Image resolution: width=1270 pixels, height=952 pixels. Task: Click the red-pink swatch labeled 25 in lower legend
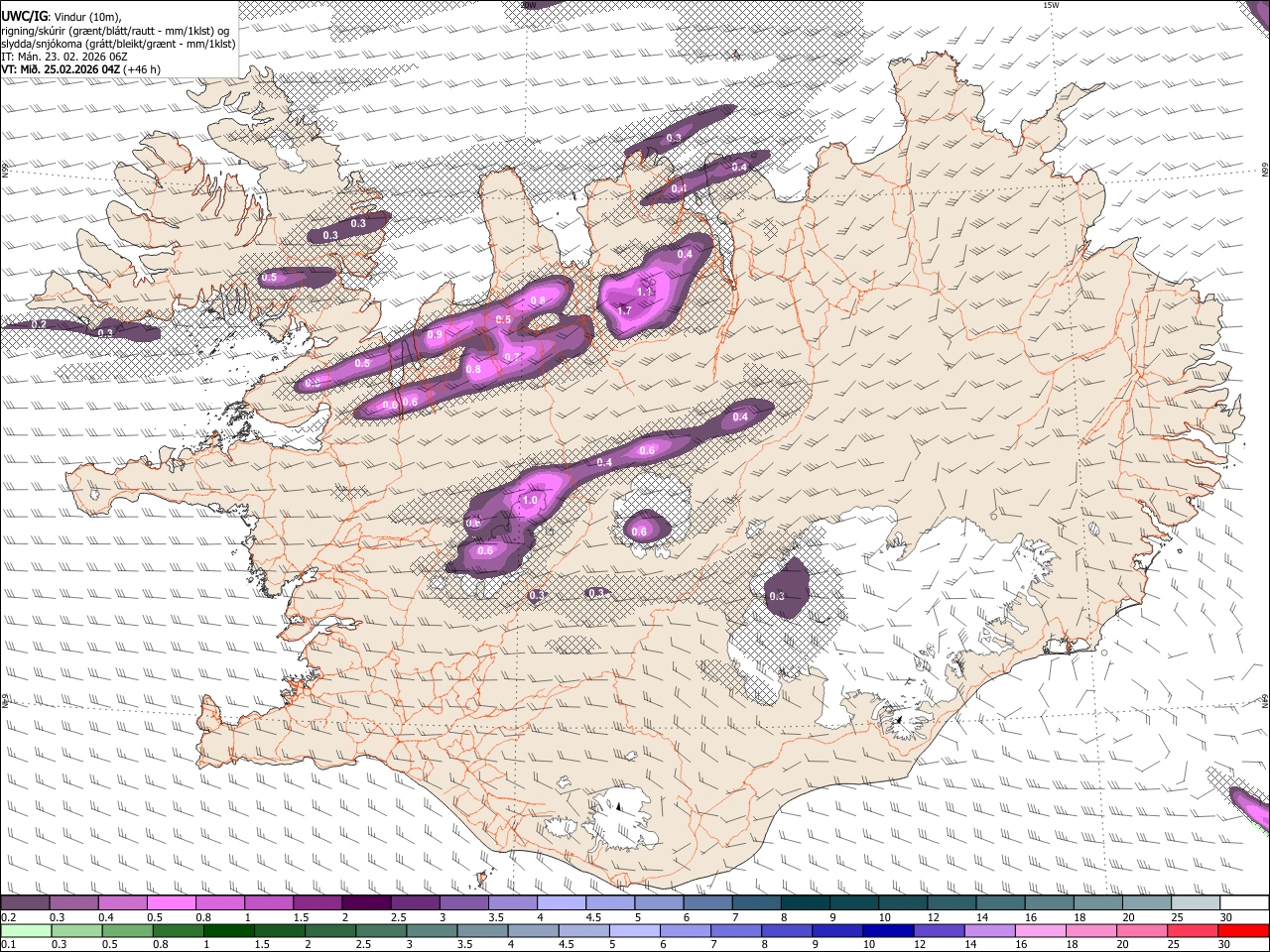click(x=1192, y=930)
